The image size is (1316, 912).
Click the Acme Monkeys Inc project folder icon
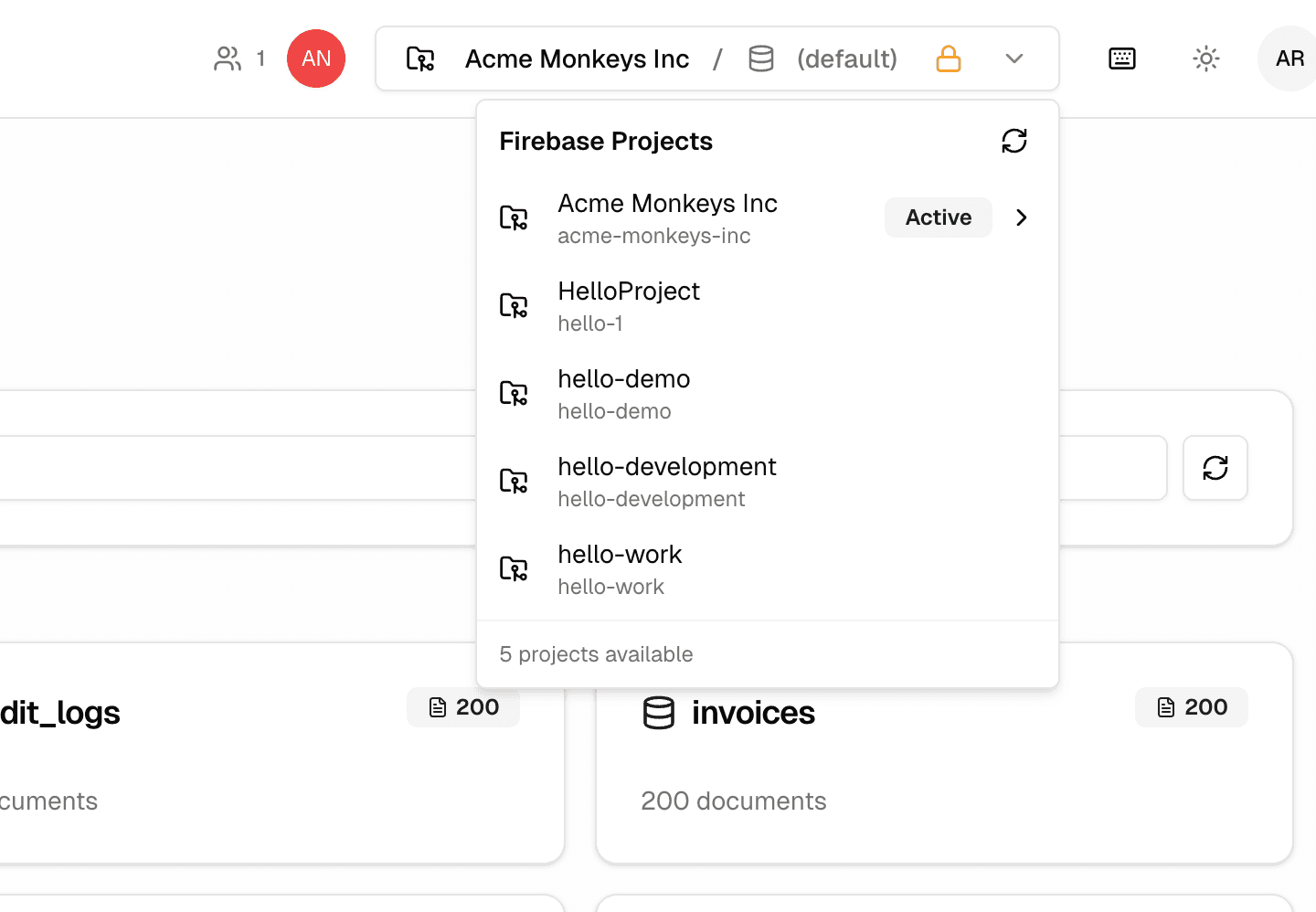[x=421, y=58]
